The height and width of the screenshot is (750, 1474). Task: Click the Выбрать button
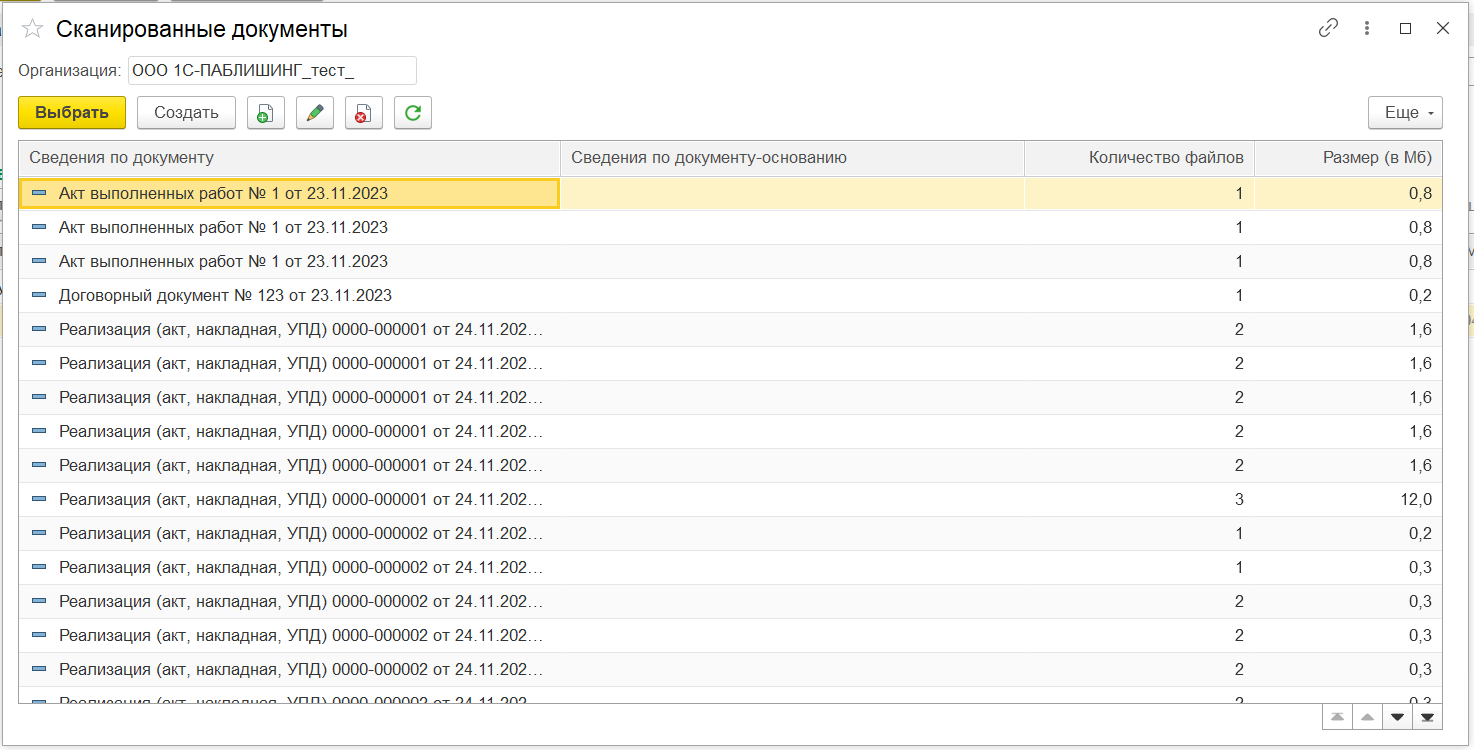(72, 113)
